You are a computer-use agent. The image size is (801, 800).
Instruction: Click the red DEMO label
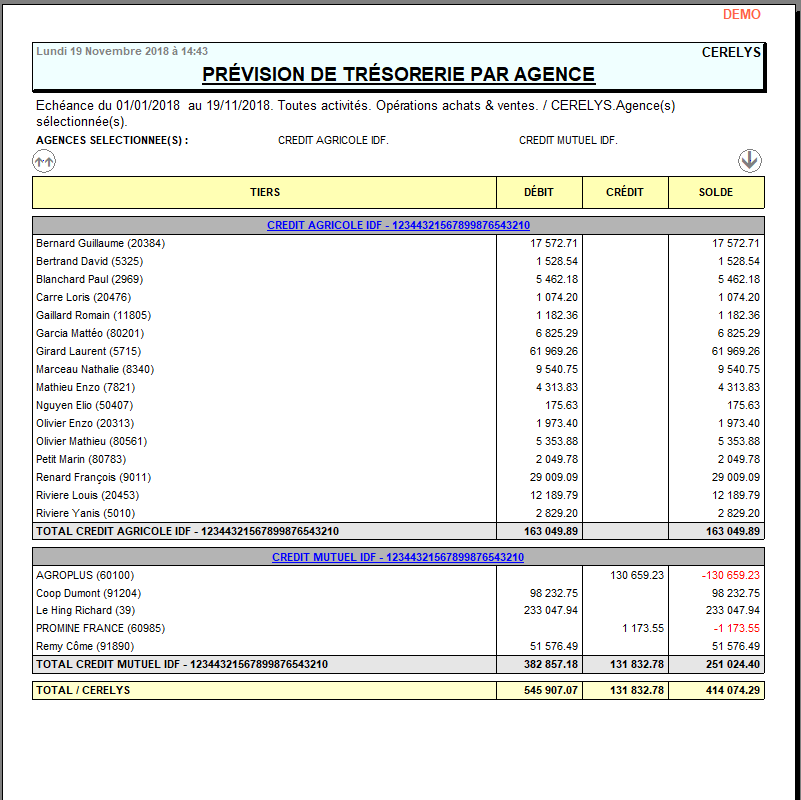(741, 14)
